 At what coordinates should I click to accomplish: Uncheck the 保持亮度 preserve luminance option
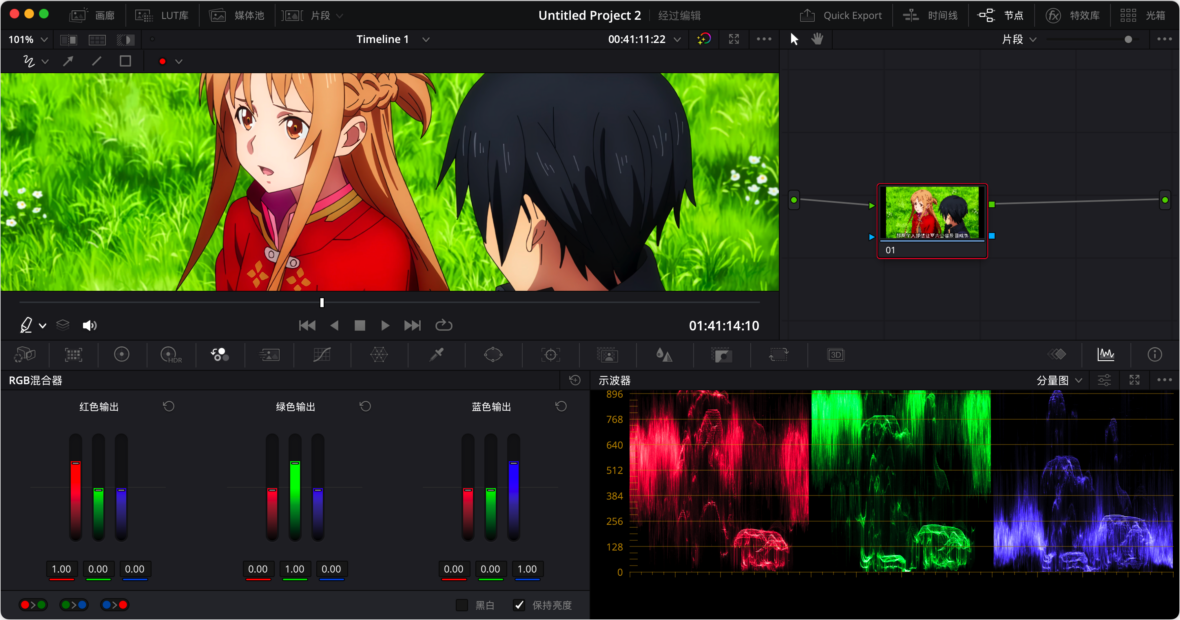coord(518,604)
